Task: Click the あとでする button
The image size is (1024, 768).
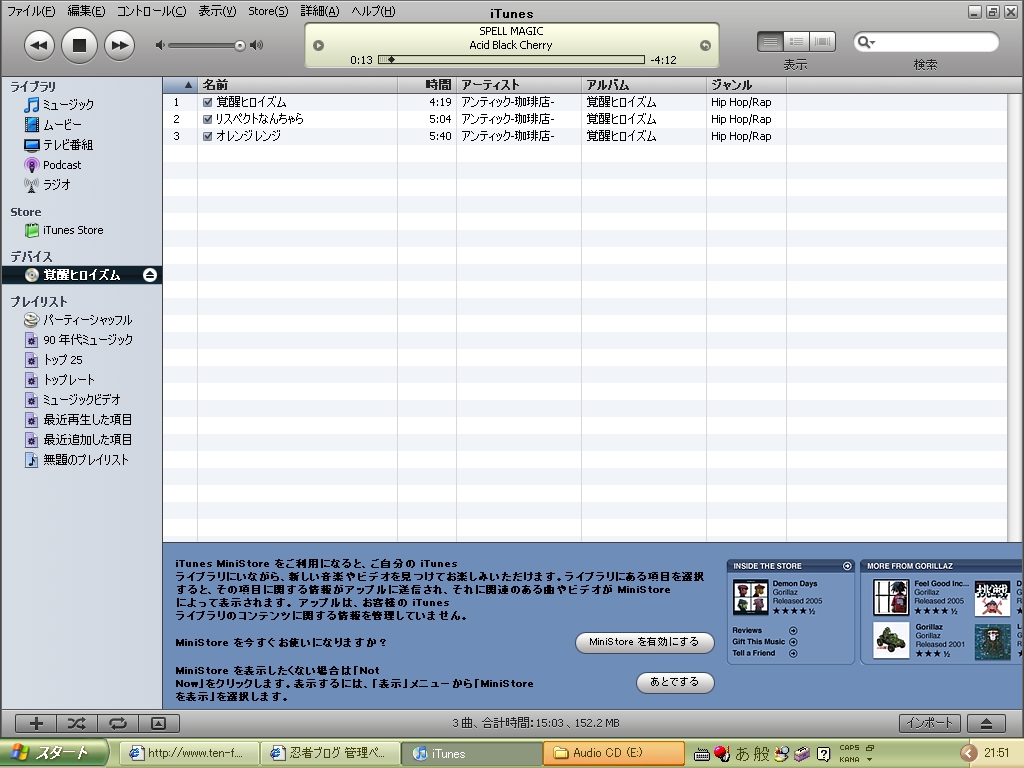Action: click(x=675, y=682)
